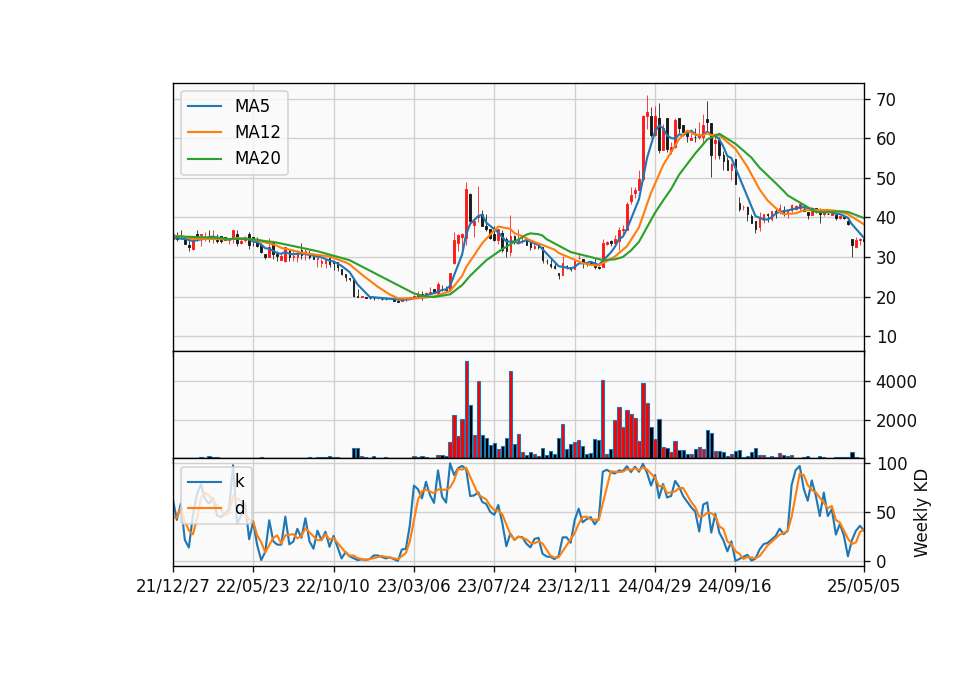960x690 pixels.
Task: Click the orange MA12 legend line sample
Action: 204,132
